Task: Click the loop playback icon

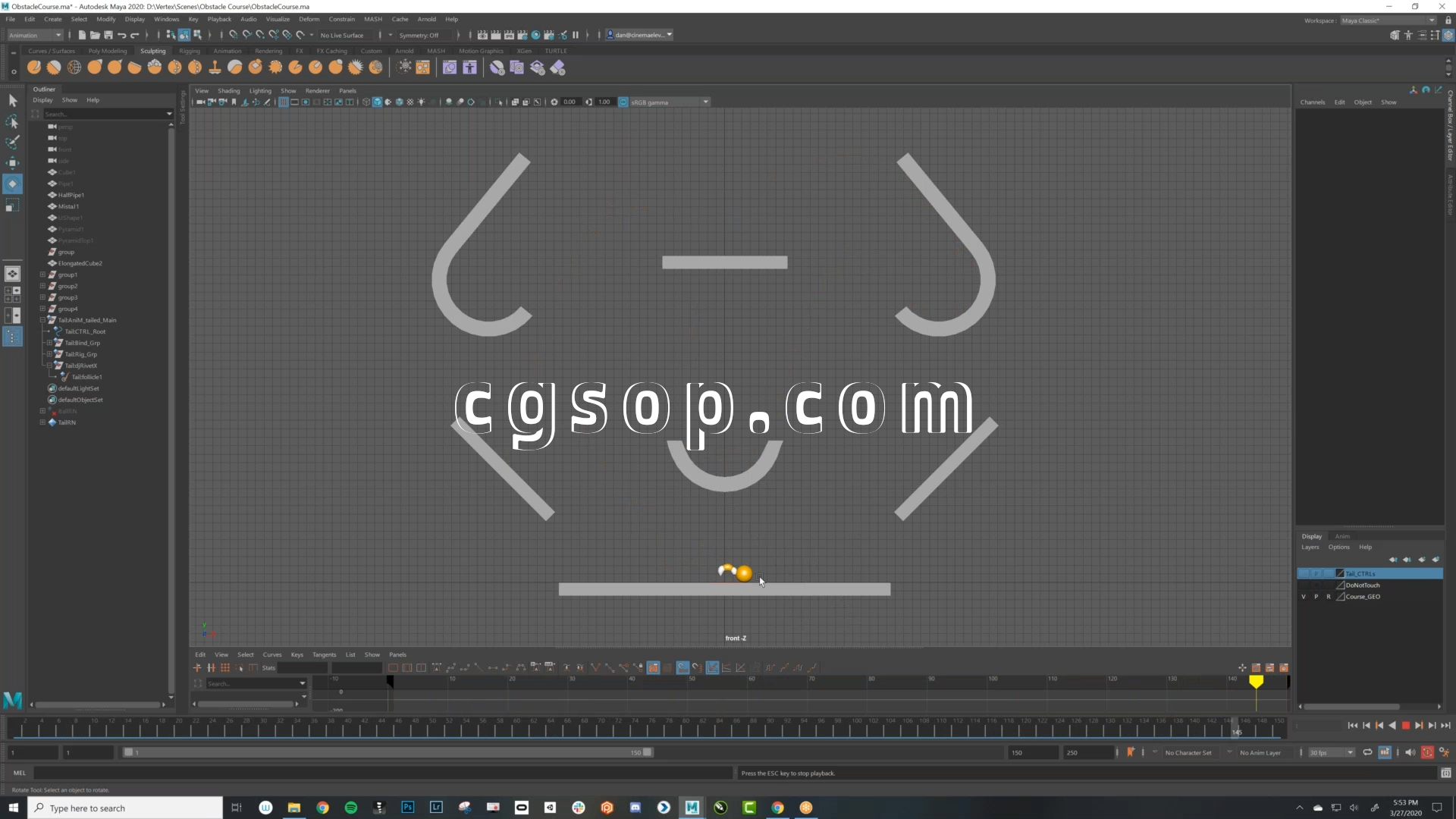Action: coord(1367,752)
